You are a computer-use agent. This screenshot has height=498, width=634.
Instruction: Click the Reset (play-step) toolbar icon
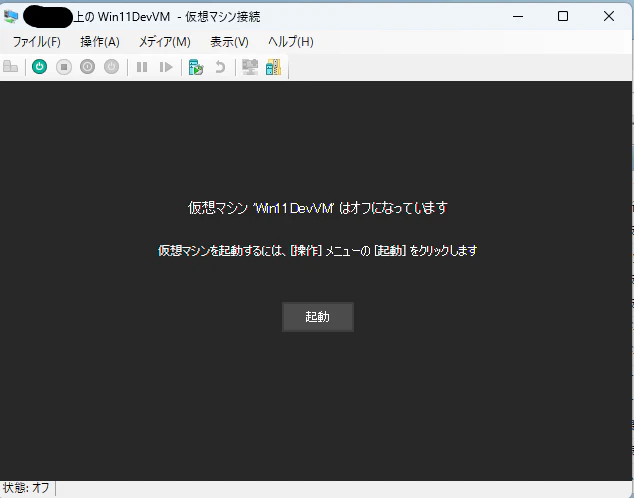tap(166, 67)
